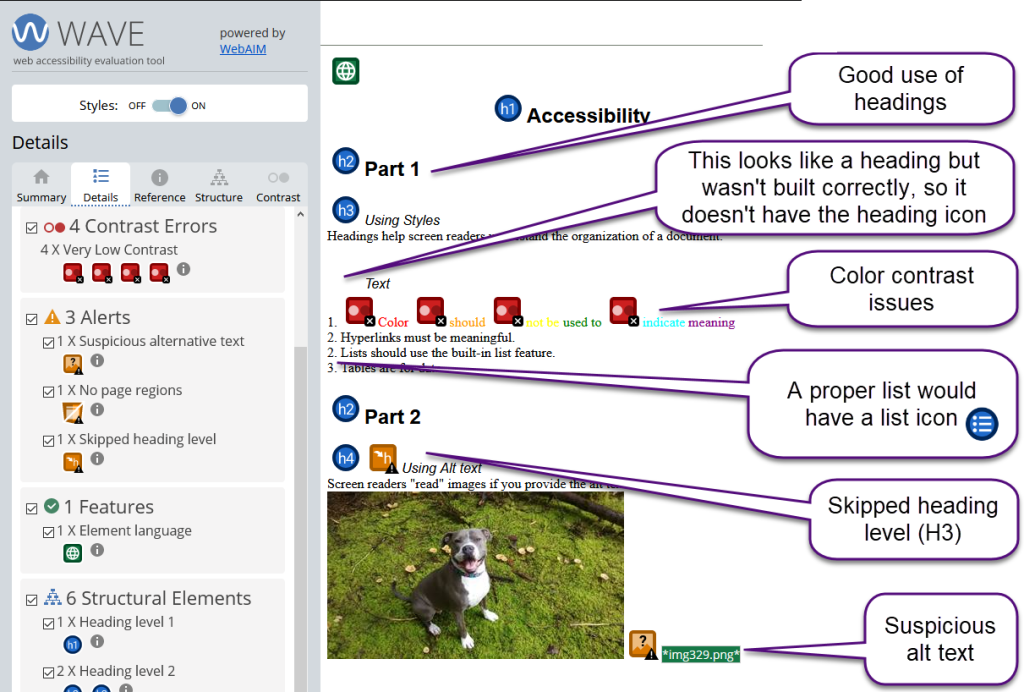Click the No page regions alert icon
Image resolution: width=1024 pixels, height=692 pixels.
coord(71,411)
